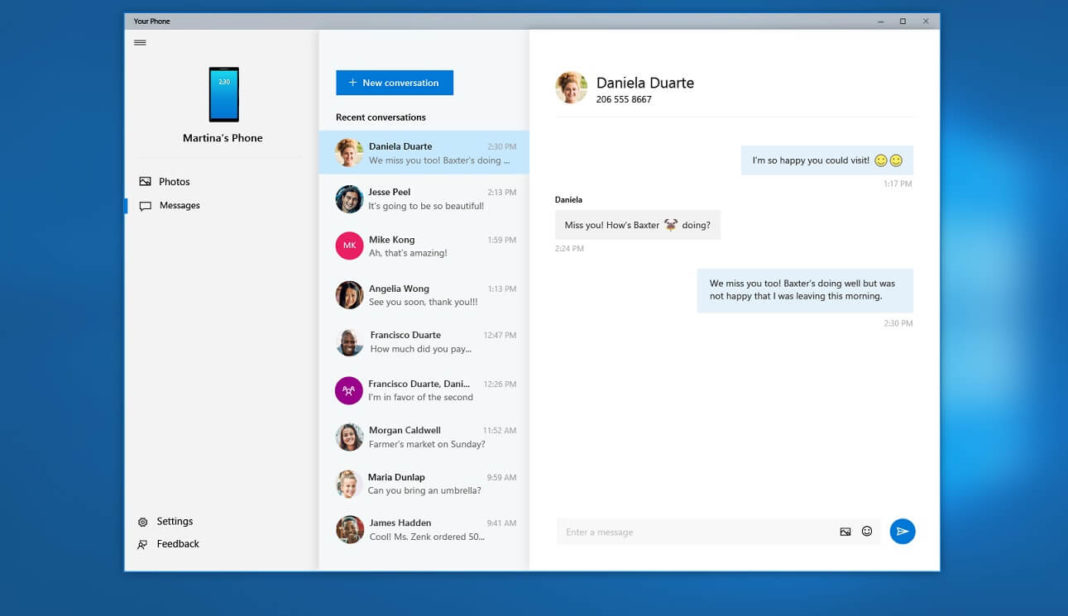The image size is (1068, 616).
Task: Send the message with the blue arrow
Action: click(x=902, y=531)
